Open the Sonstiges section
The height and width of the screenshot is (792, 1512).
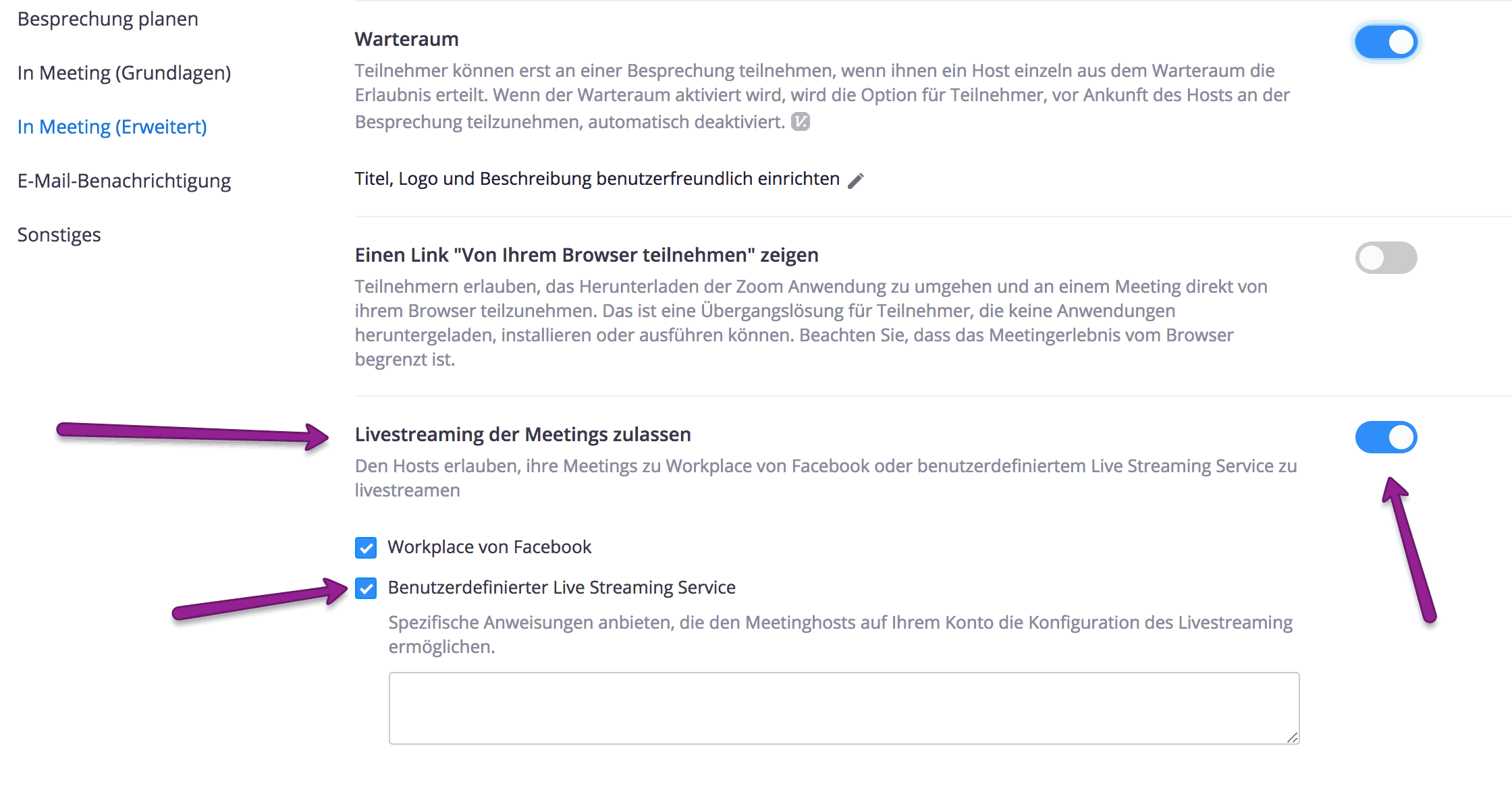pos(59,234)
